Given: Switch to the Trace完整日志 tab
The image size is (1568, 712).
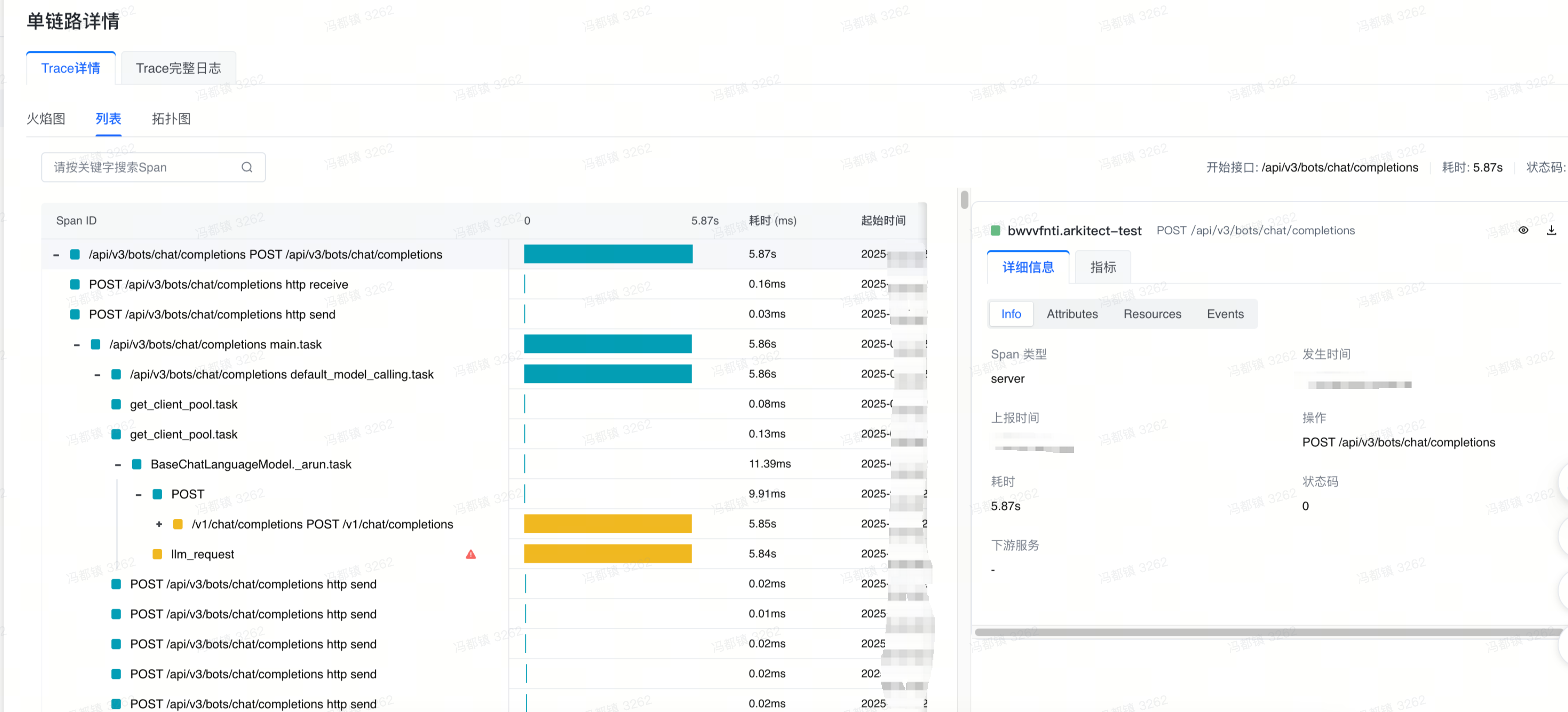Looking at the screenshot, I should [x=178, y=68].
